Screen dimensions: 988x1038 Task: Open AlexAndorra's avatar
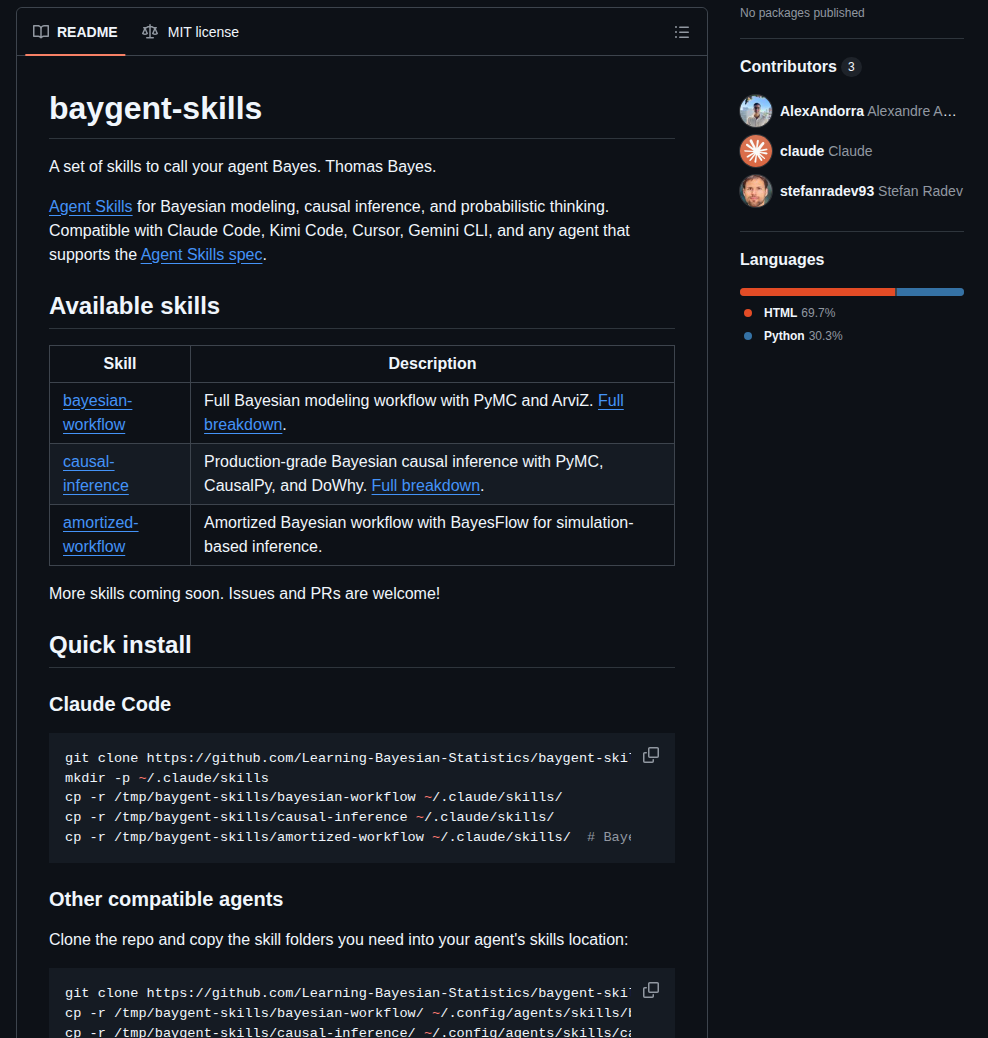click(756, 111)
